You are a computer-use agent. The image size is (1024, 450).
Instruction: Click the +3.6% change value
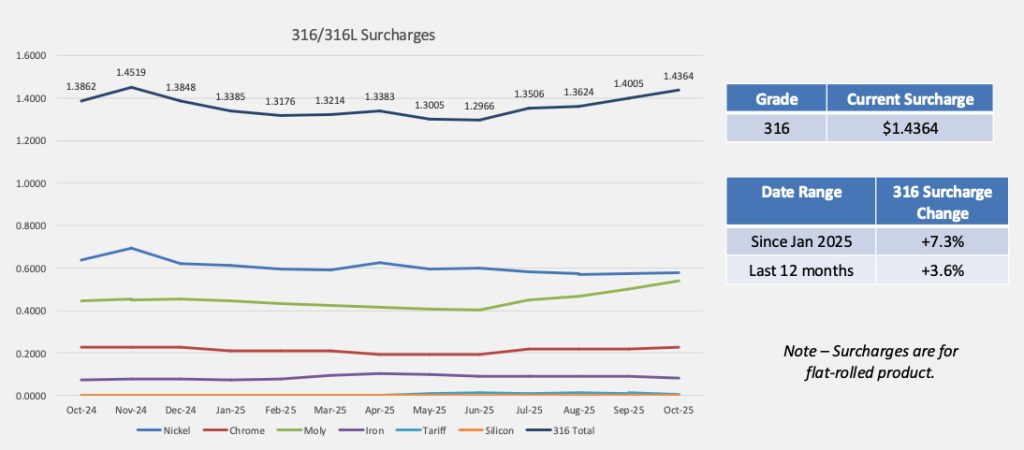coord(934,270)
